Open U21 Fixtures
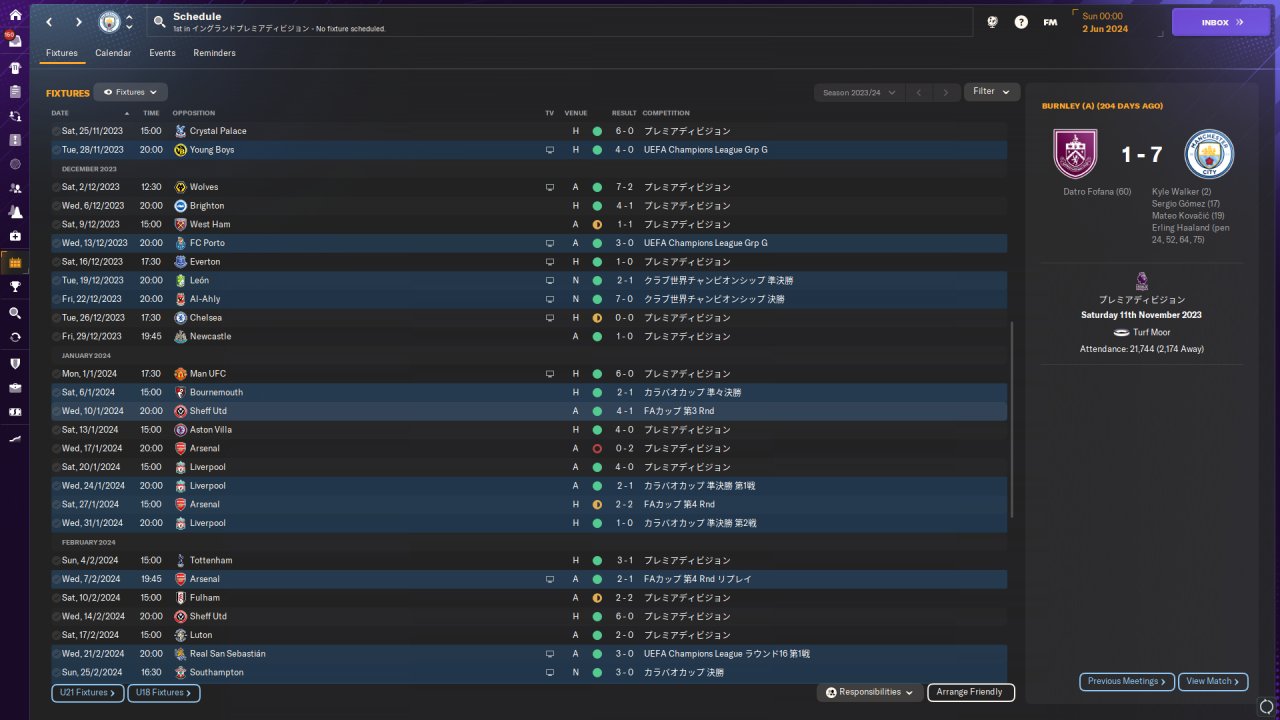Viewport: 1280px width, 720px height. [x=88, y=693]
